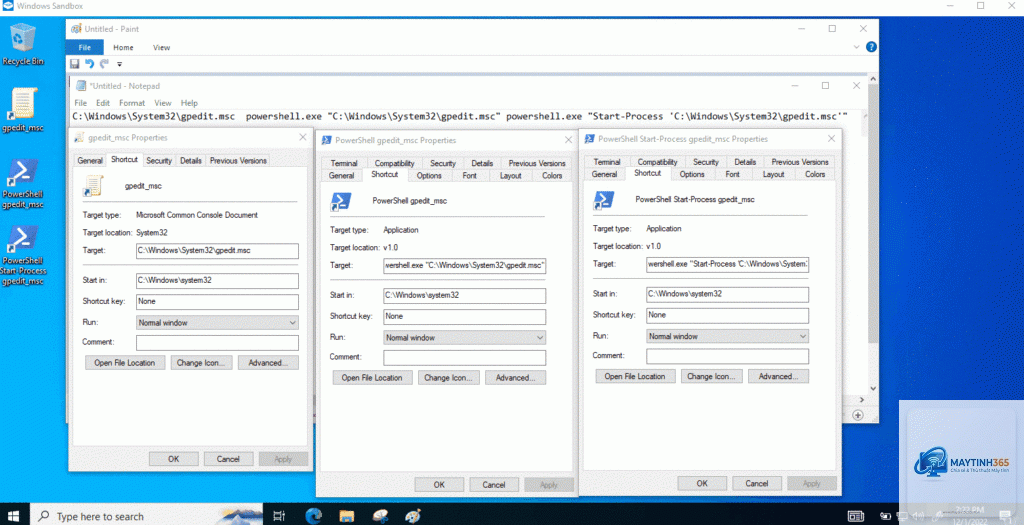1024x525 pixels.
Task: Click the Paint zoom-in plus icon
Action: (x=857, y=415)
